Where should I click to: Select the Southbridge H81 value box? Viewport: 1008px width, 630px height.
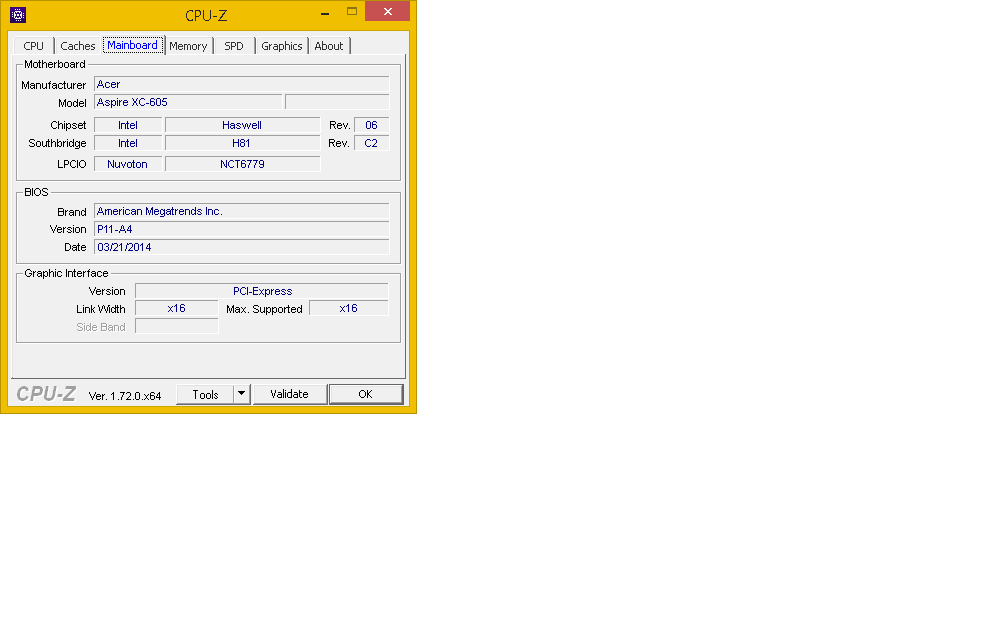pos(242,143)
